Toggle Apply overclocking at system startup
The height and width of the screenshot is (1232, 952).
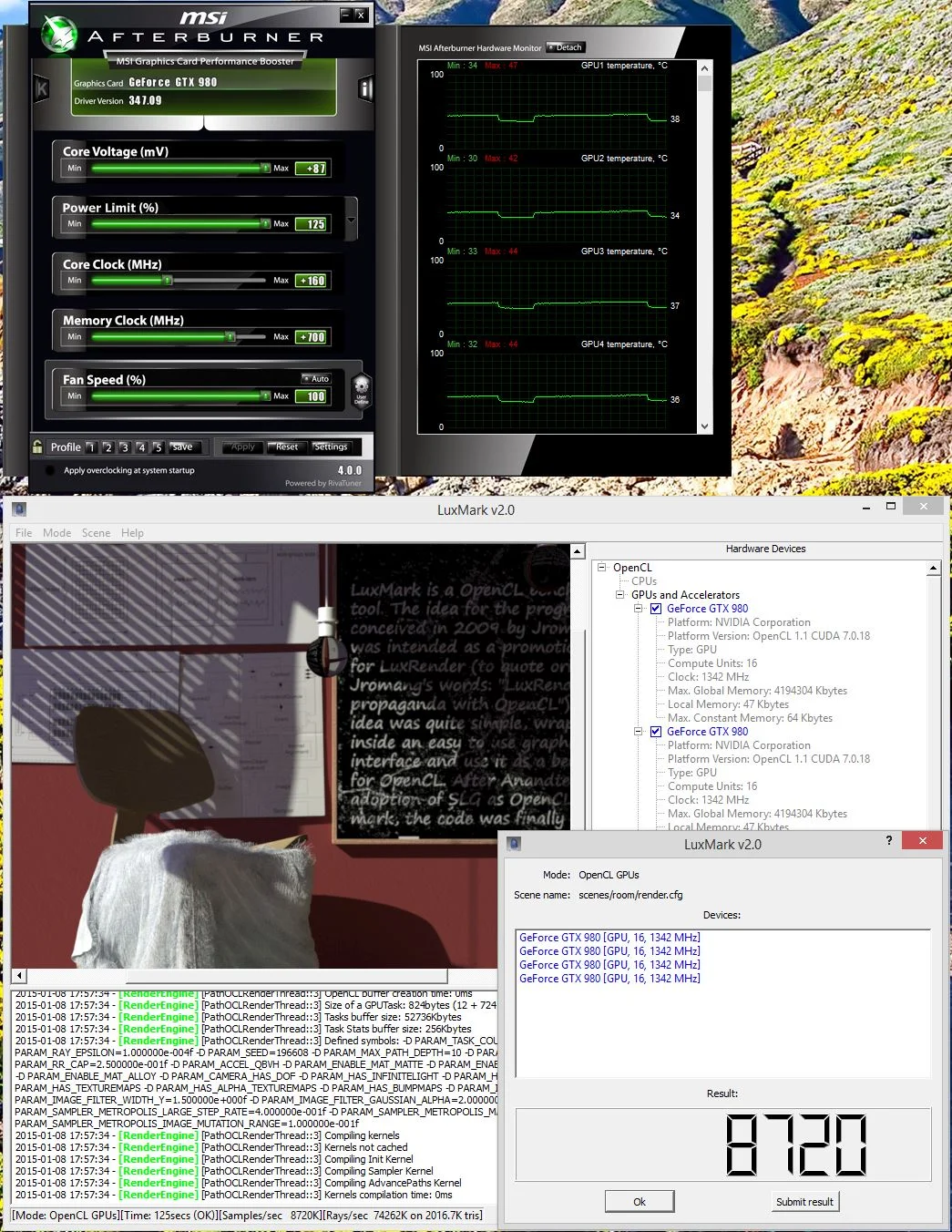coord(50,470)
